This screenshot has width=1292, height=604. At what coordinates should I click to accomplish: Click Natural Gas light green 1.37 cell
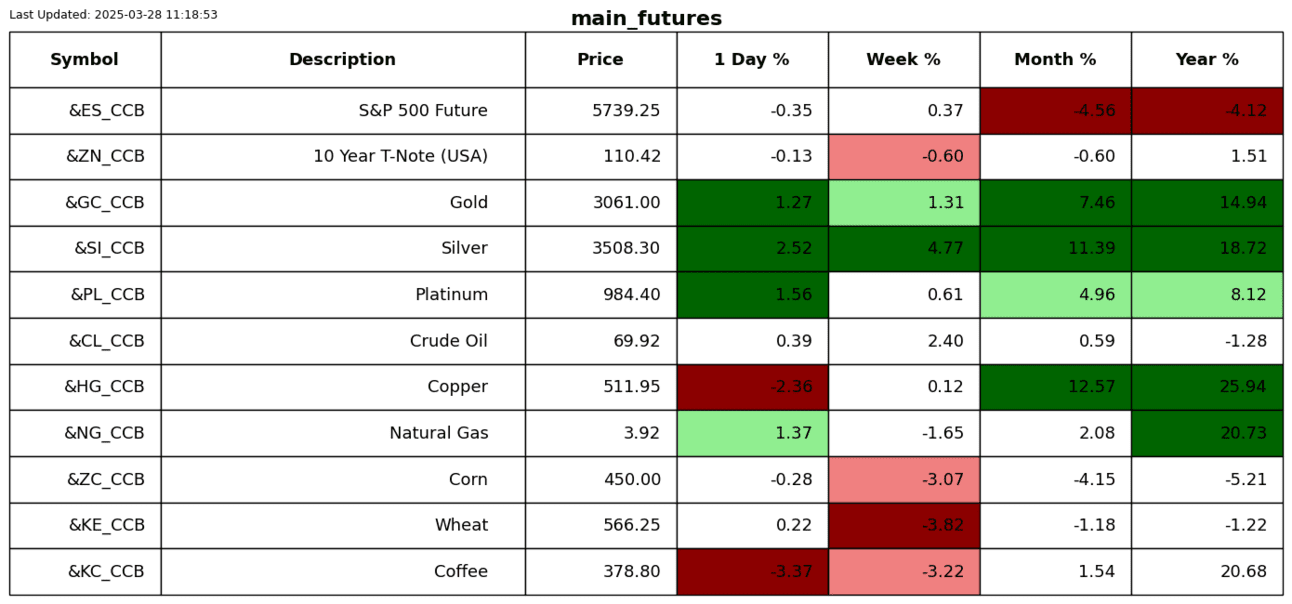[x=752, y=433]
